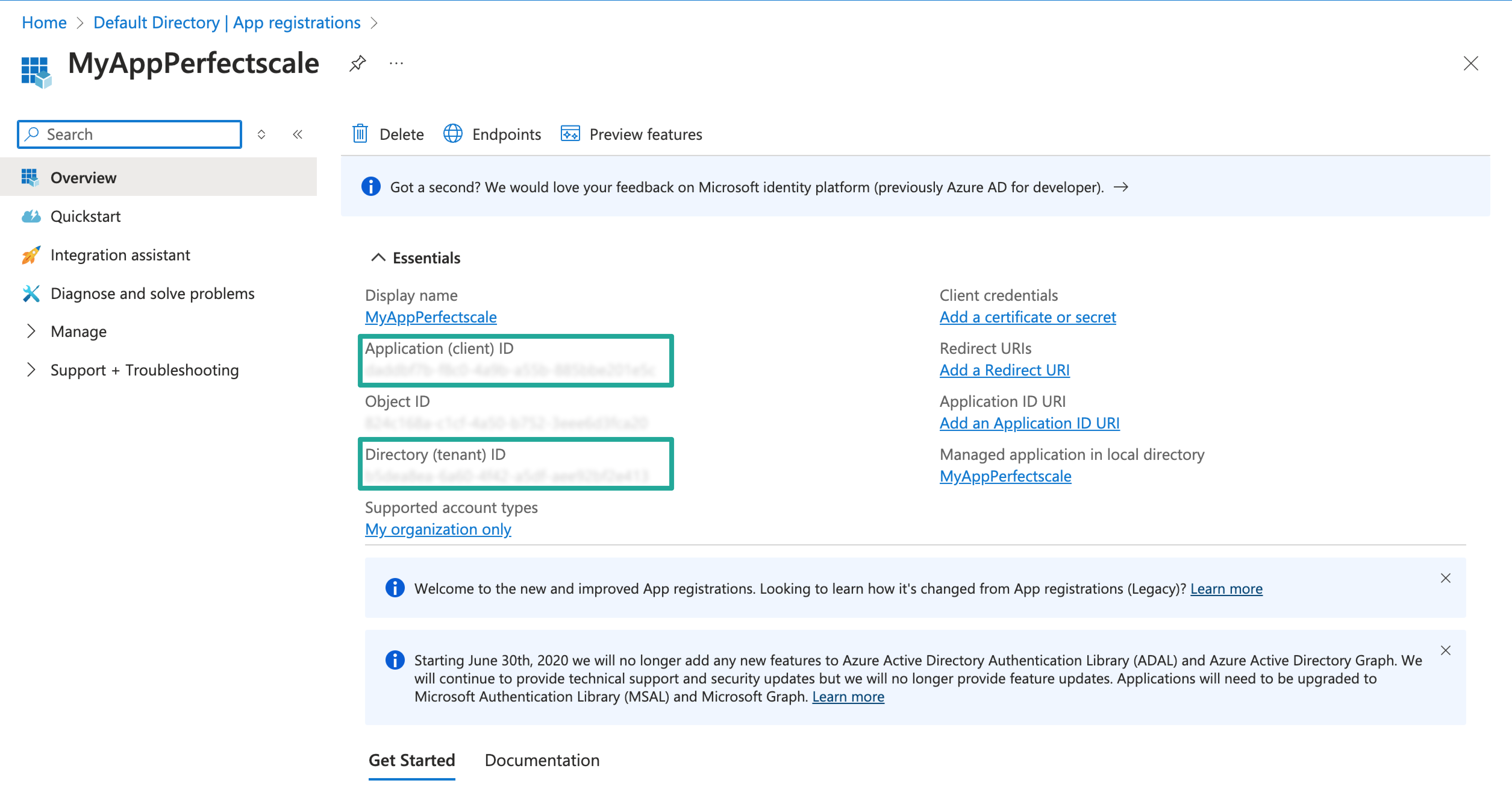Click the Preview features icon
Screen dimensions: 1512x795
(570, 134)
